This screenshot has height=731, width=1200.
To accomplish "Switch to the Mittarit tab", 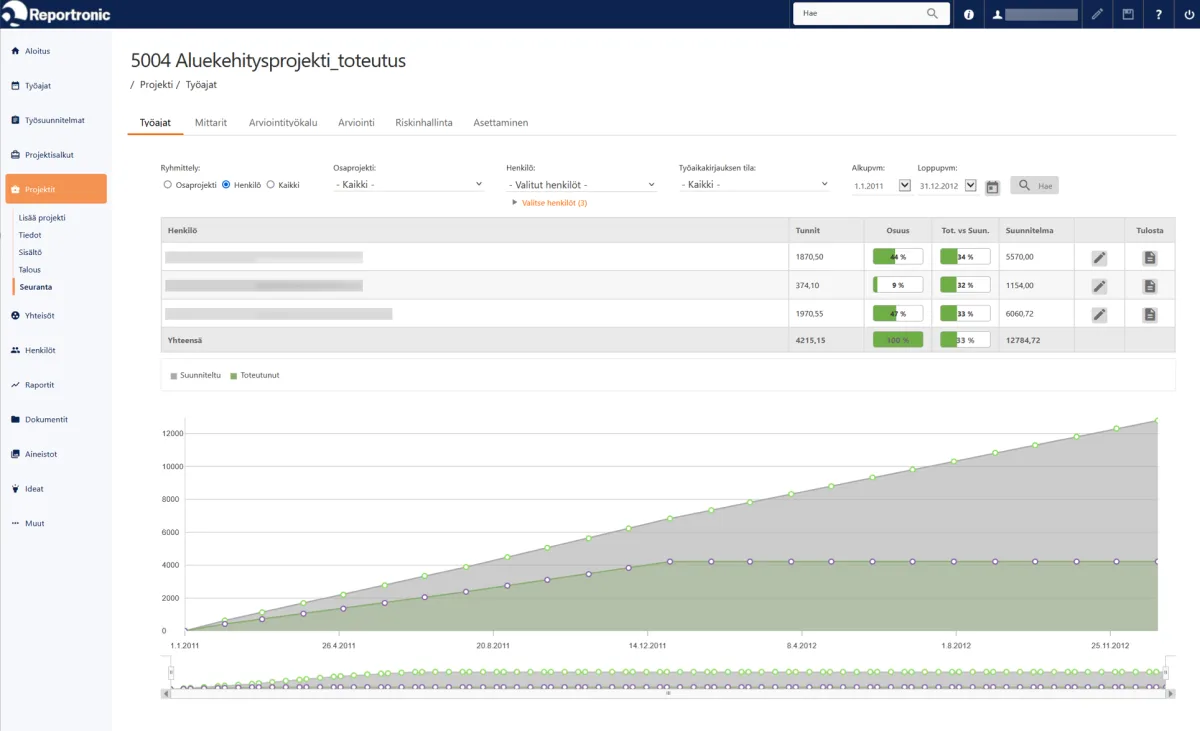I will click(210, 122).
